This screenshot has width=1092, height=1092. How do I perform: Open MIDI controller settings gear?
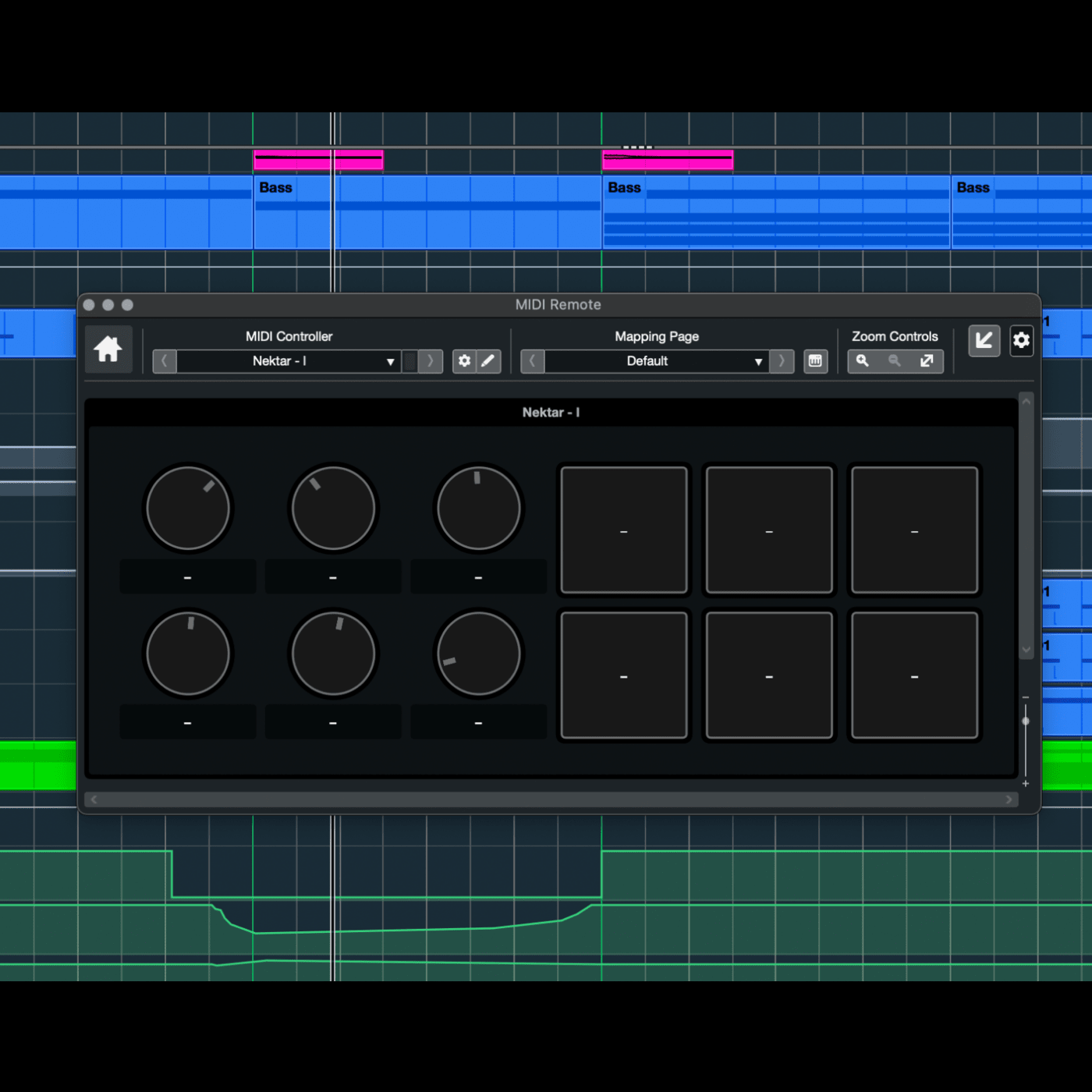pos(465,361)
